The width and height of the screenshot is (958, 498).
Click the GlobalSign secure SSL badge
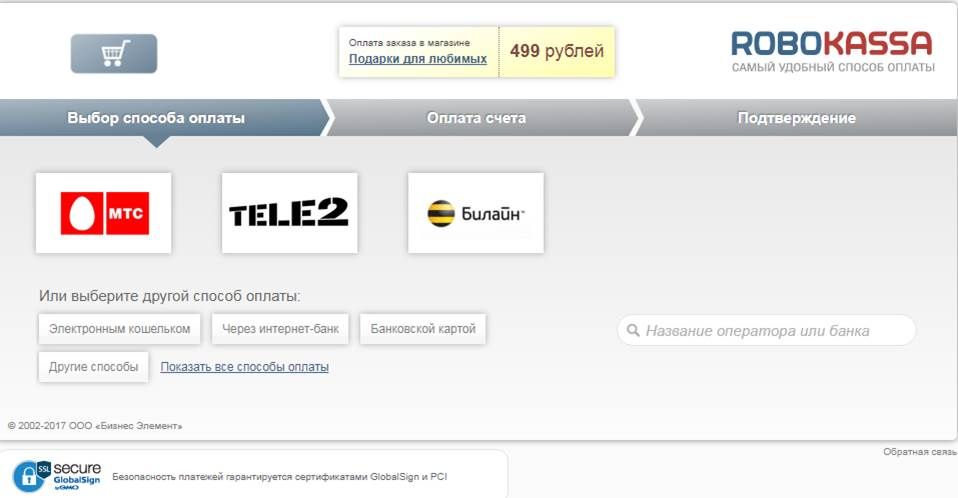(x=57, y=476)
